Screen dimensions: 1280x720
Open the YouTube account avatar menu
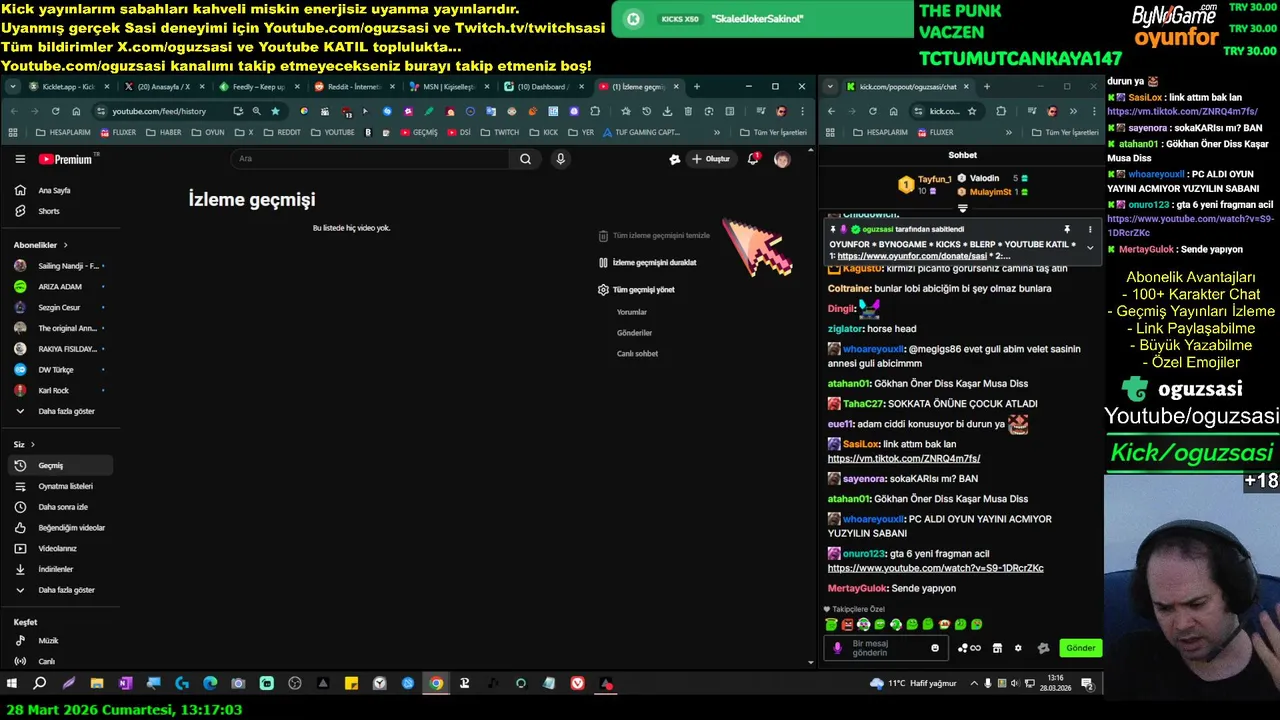click(782, 159)
